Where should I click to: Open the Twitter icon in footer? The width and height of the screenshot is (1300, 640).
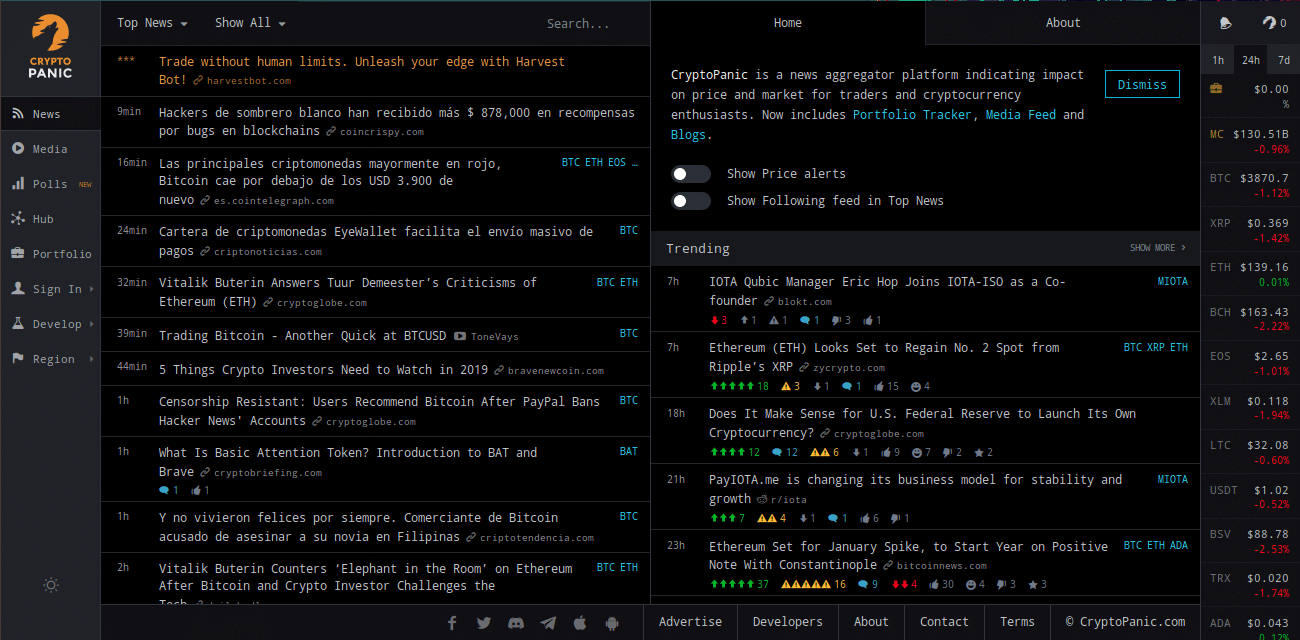click(x=484, y=622)
